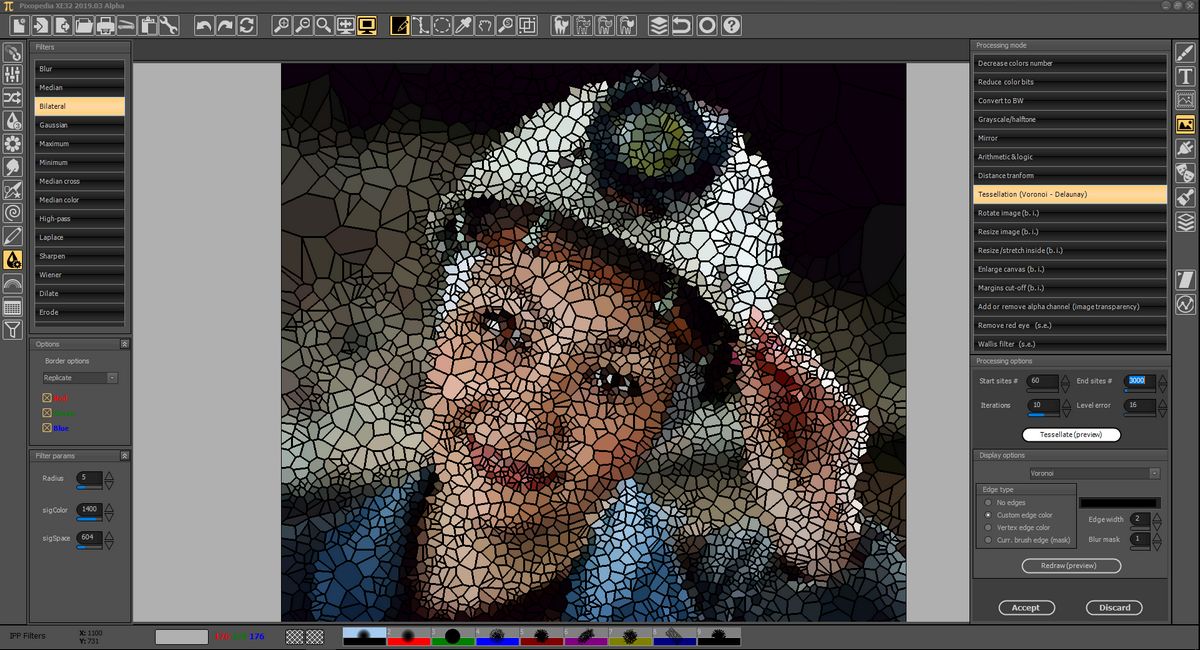1200x650 pixels.
Task: Select the eyedropper color picker tool
Action: pos(464,26)
